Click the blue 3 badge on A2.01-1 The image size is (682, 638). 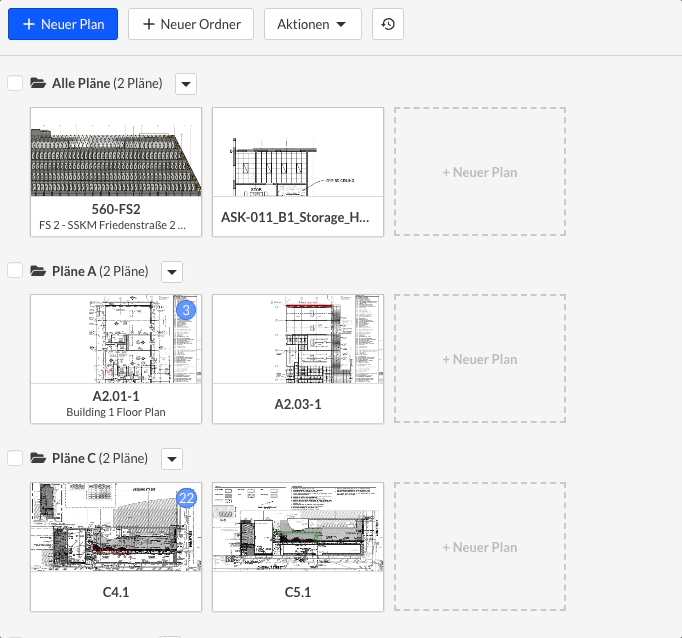coord(186,310)
